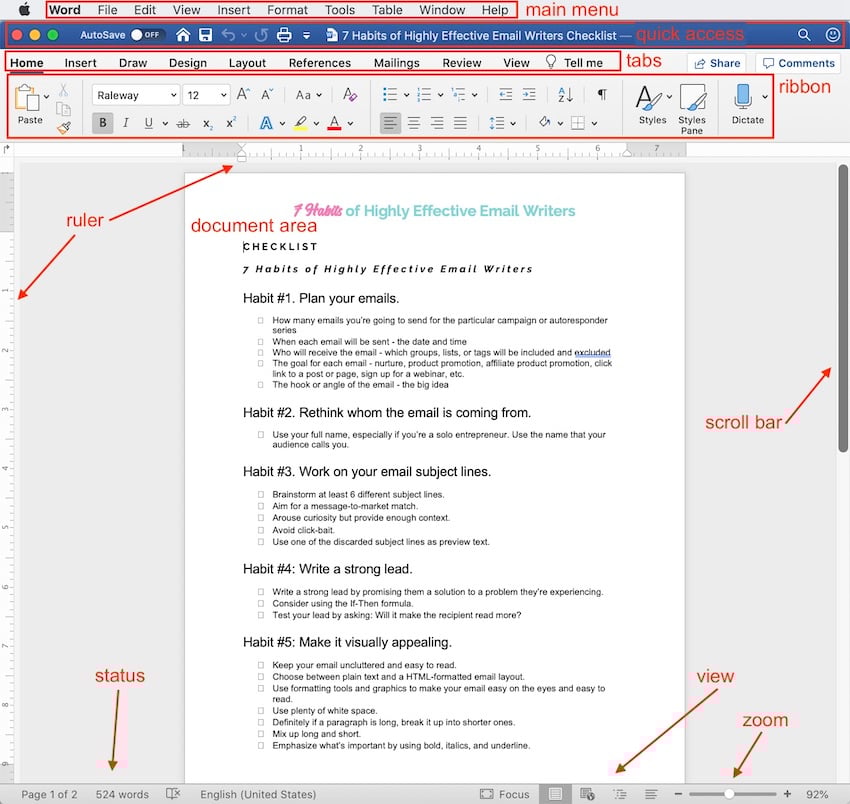Switch to the Mailings ribbon tab
This screenshot has width=850, height=804.
[x=396, y=62]
